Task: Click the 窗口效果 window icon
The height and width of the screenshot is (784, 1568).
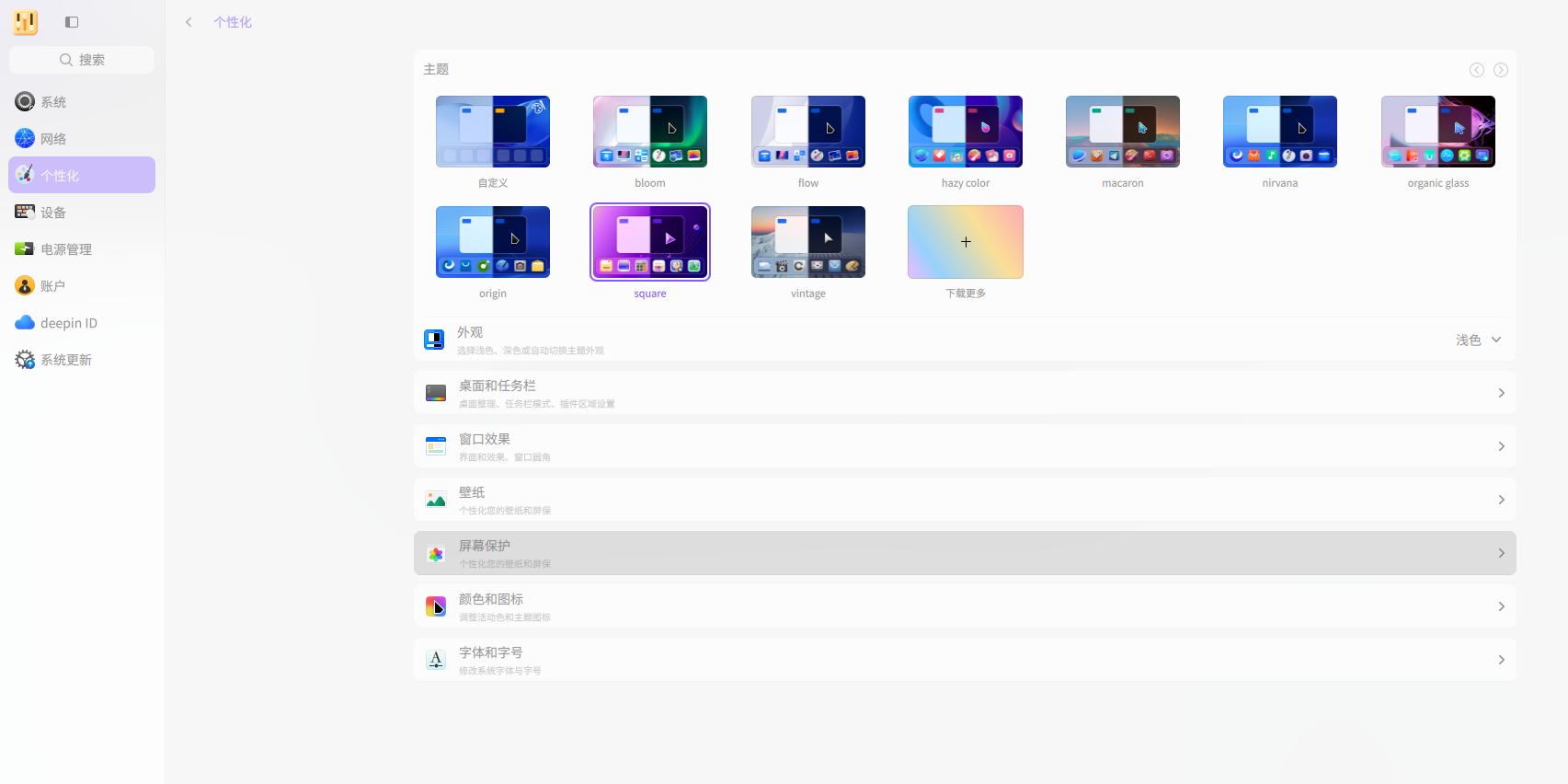Action: tap(436, 446)
